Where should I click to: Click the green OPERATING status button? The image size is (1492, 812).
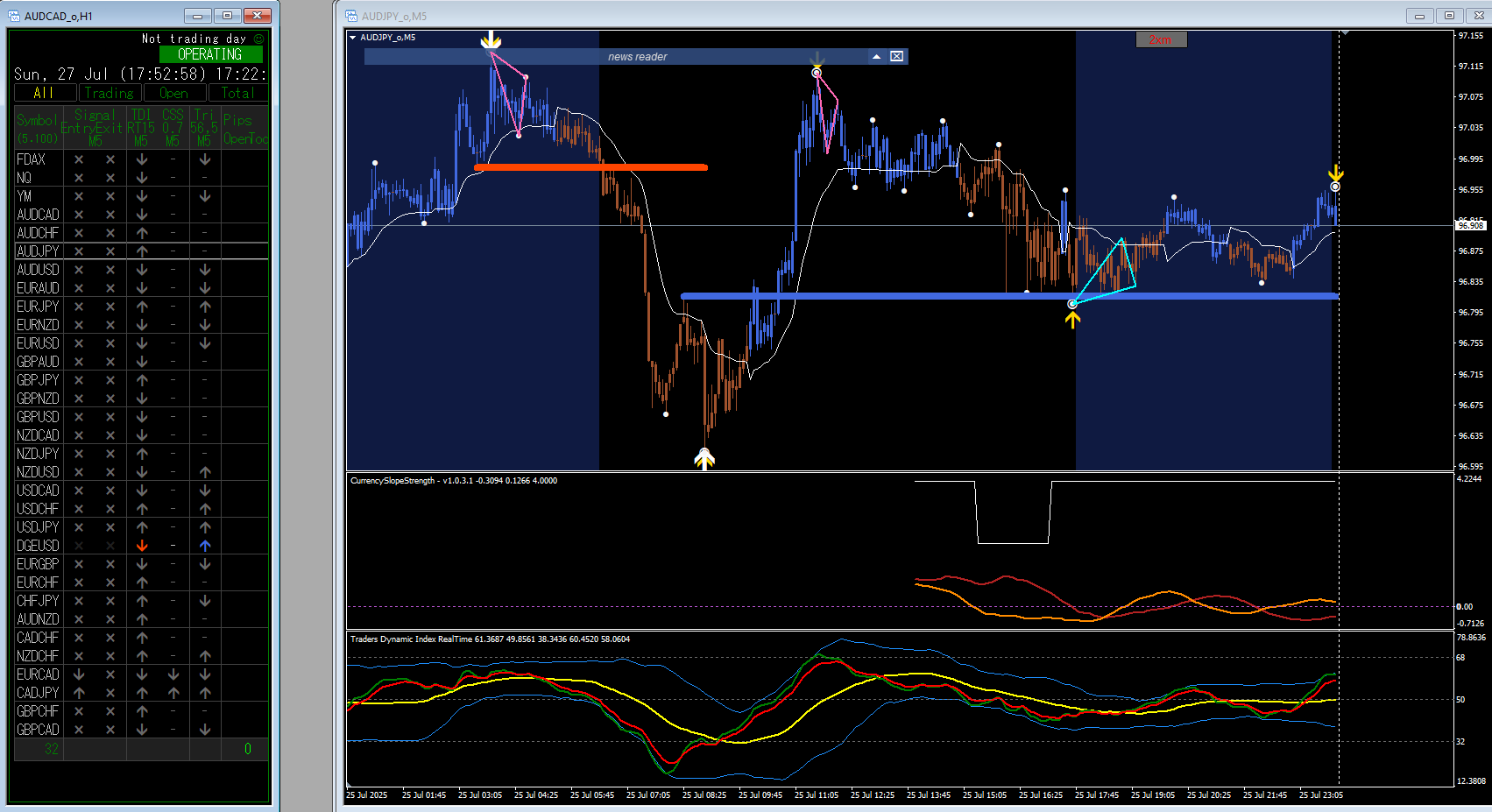(210, 54)
